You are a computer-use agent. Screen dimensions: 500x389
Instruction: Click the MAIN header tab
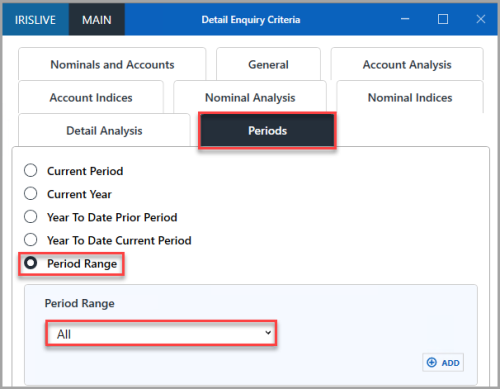(97, 19)
